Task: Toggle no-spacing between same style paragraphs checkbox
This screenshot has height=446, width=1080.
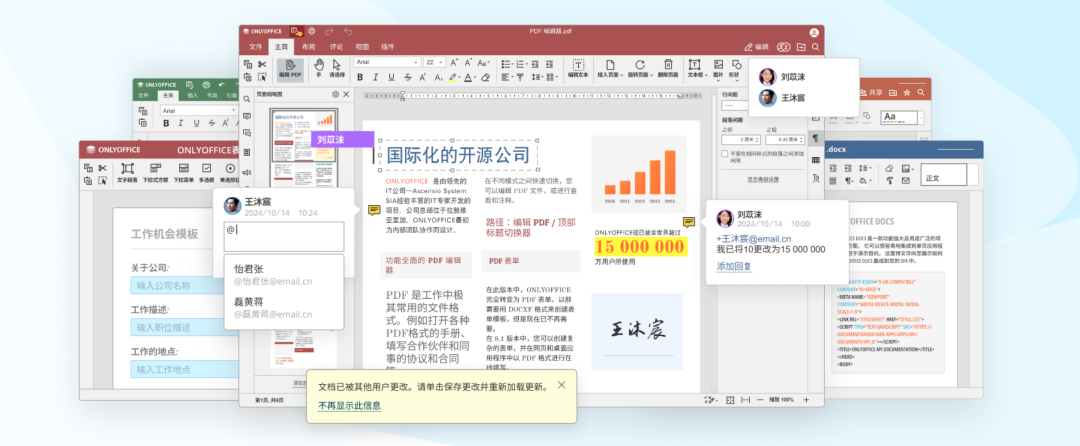Action: (x=724, y=153)
